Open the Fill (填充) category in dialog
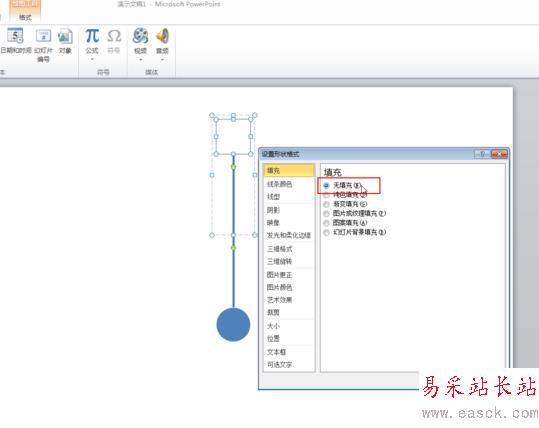 point(289,171)
